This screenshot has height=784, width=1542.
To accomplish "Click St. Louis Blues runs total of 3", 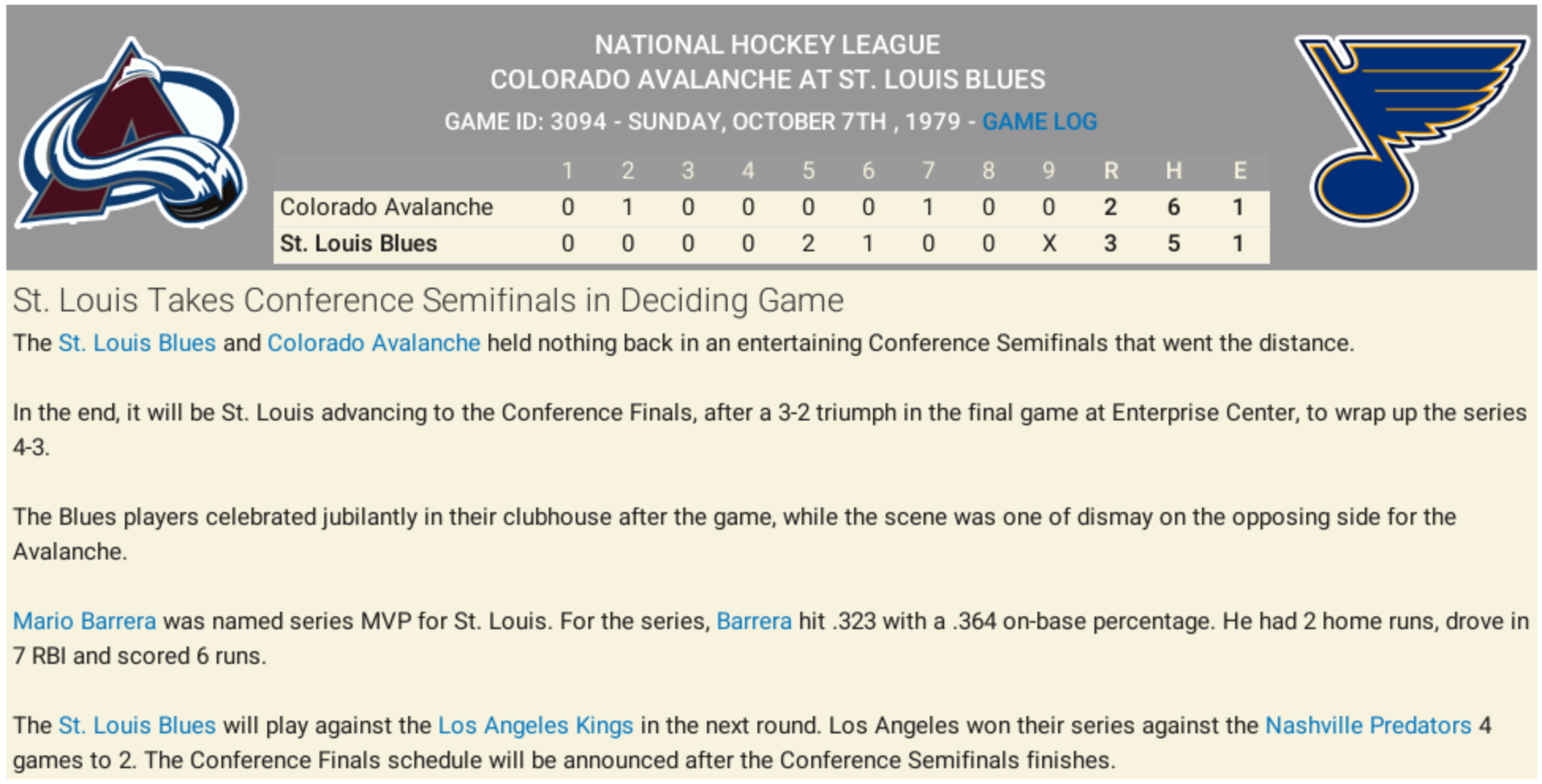I will (x=1110, y=243).
